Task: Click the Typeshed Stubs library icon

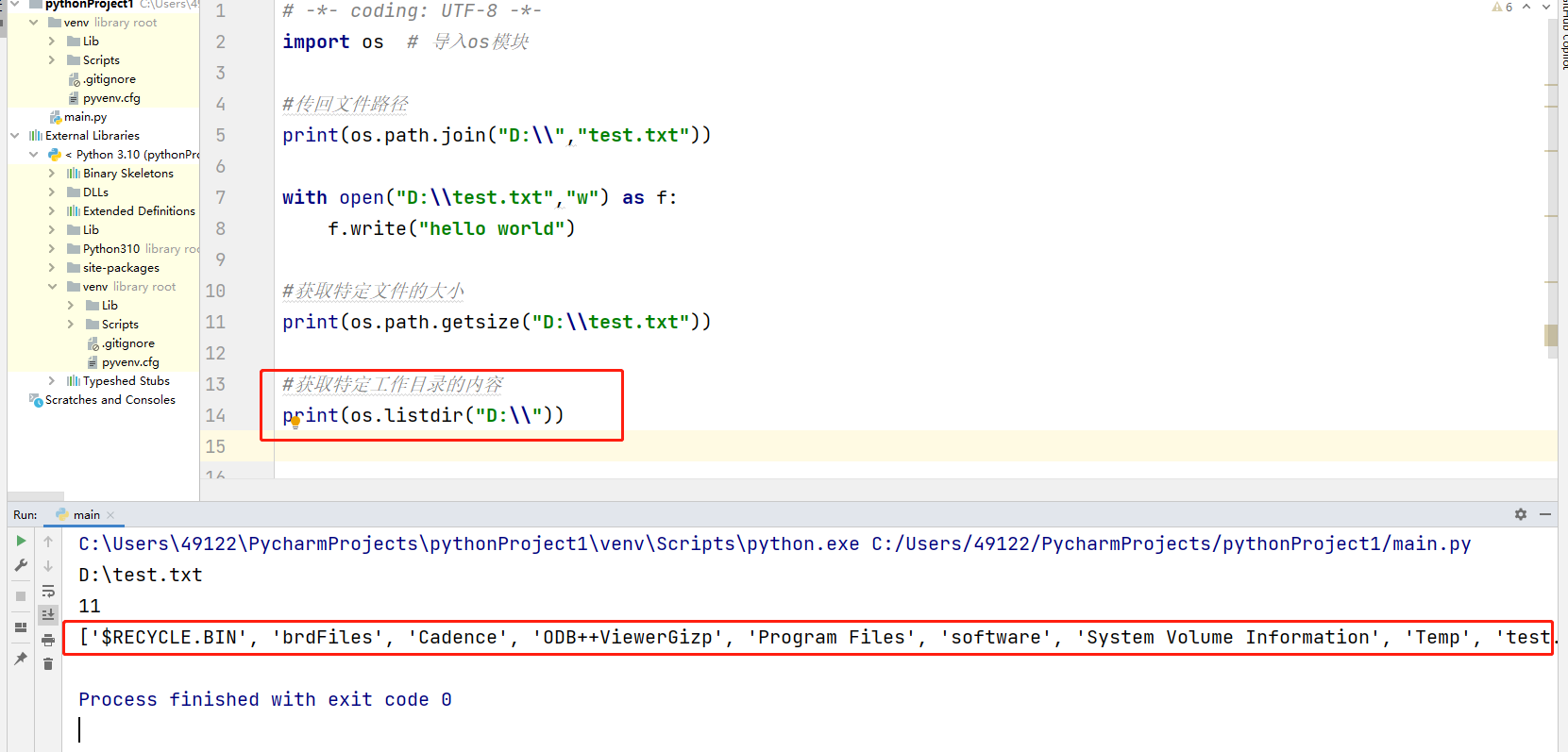Action: point(74,381)
